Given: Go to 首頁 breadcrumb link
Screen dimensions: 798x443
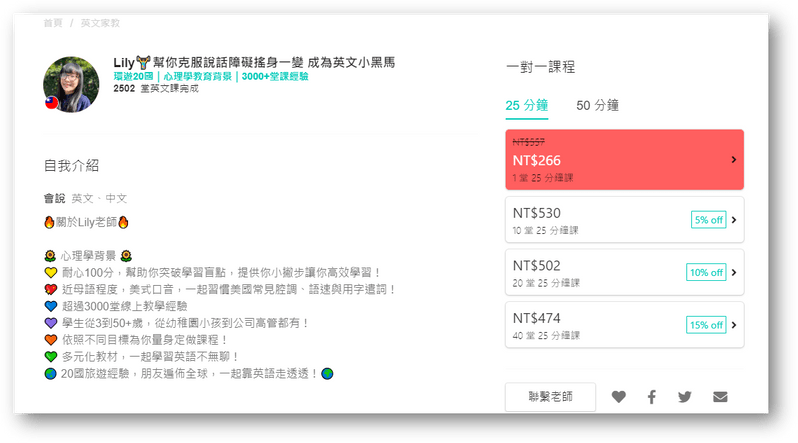Looking at the screenshot, I should click(x=53, y=22).
